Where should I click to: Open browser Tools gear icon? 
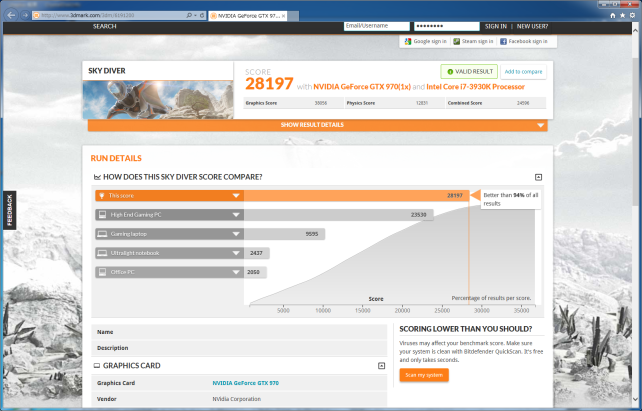point(632,16)
